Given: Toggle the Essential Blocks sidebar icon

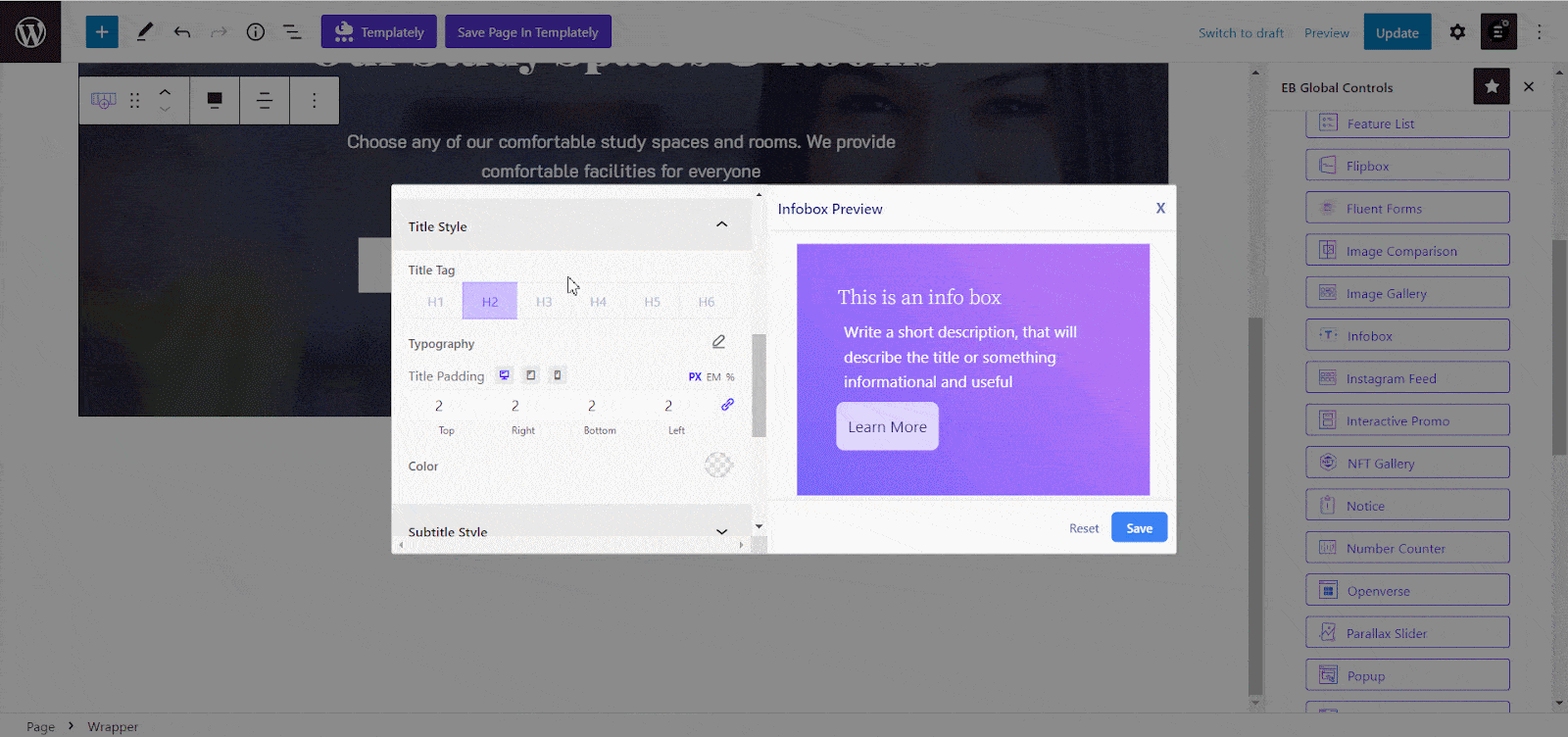Looking at the screenshot, I should [1498, 32].
